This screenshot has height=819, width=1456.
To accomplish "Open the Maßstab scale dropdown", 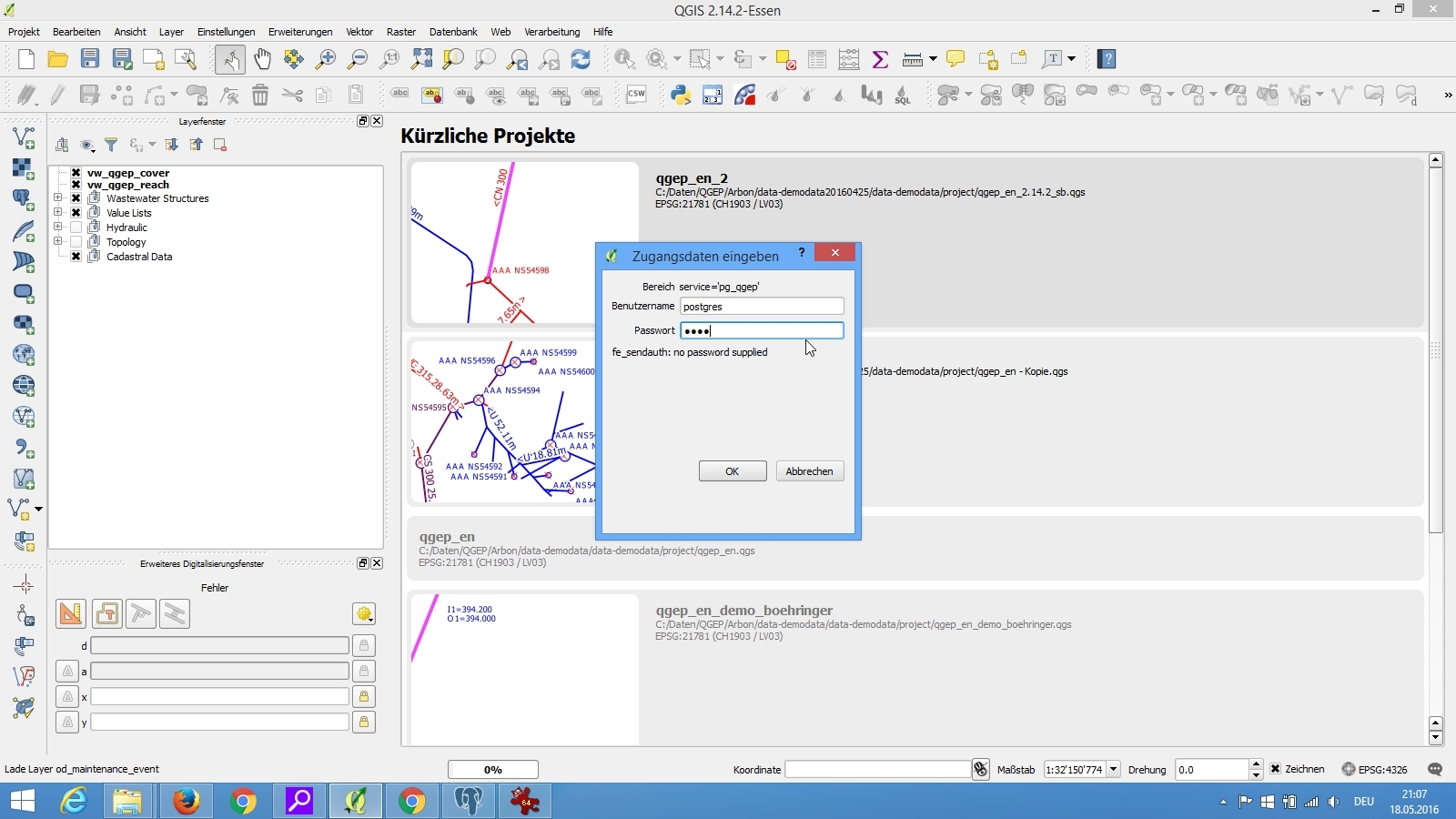I will [1113, 770].
